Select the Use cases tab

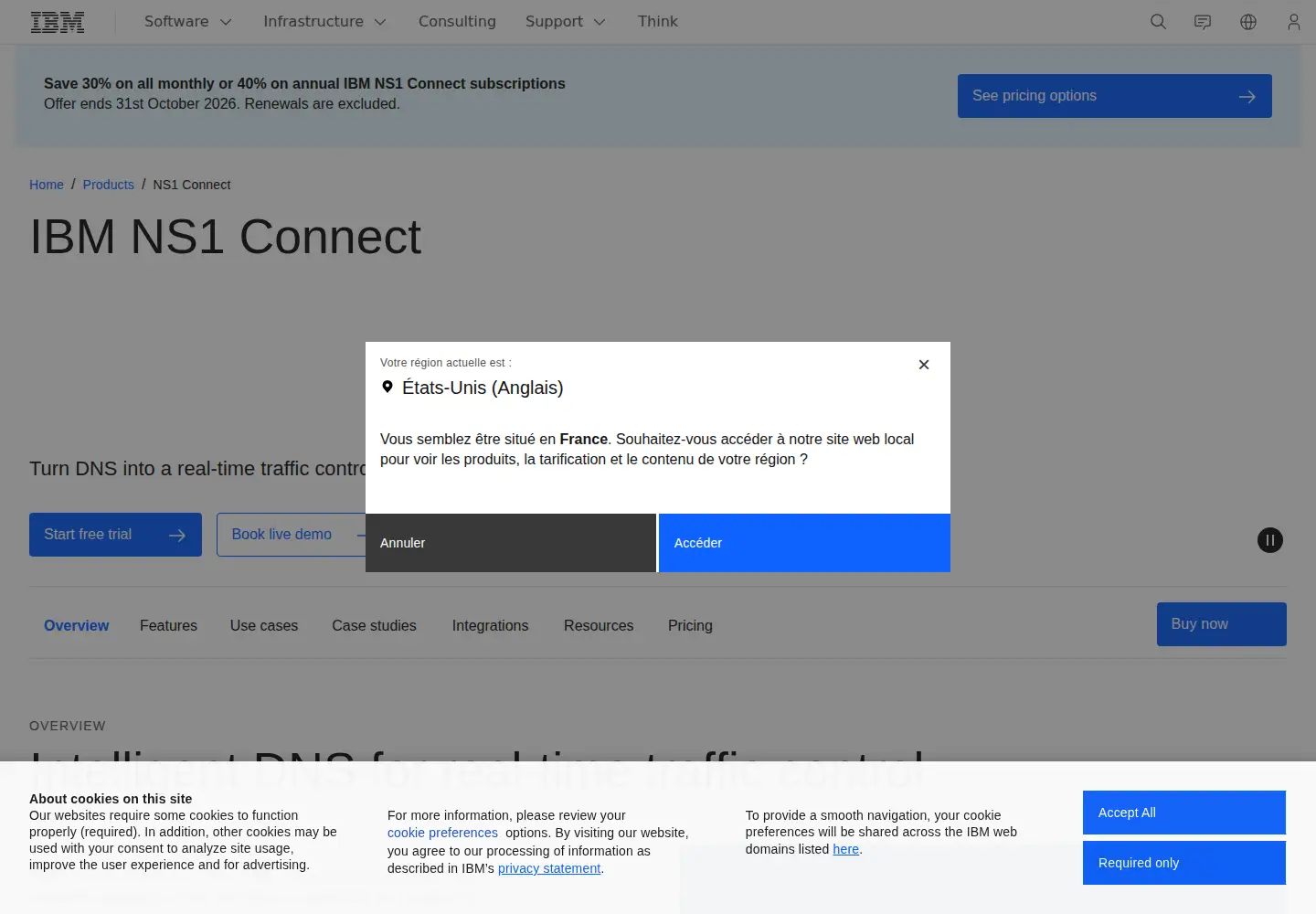264,626
